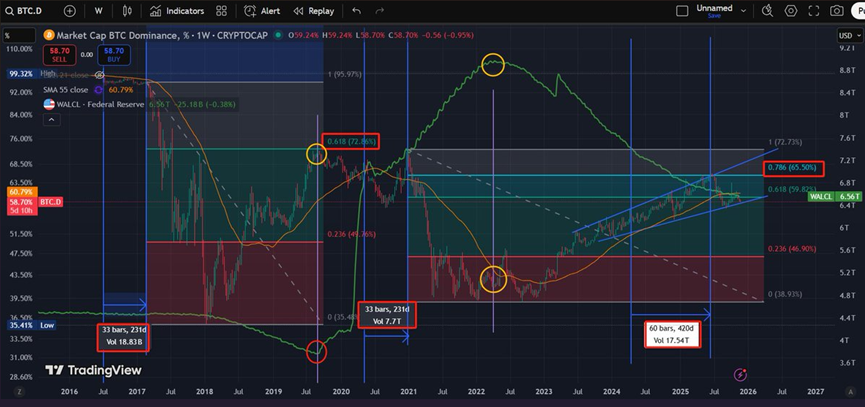The image size is (865, 407).
Task: Click the green market status dot
Action: point(279,35)
